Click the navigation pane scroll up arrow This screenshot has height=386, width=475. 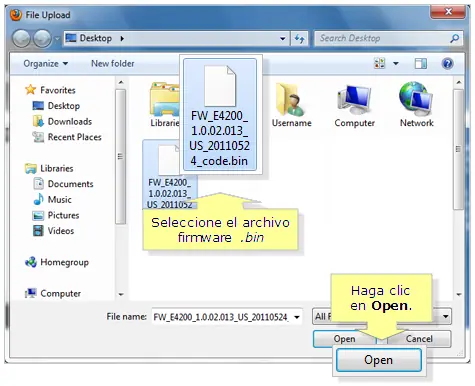(x=121, y=82)
